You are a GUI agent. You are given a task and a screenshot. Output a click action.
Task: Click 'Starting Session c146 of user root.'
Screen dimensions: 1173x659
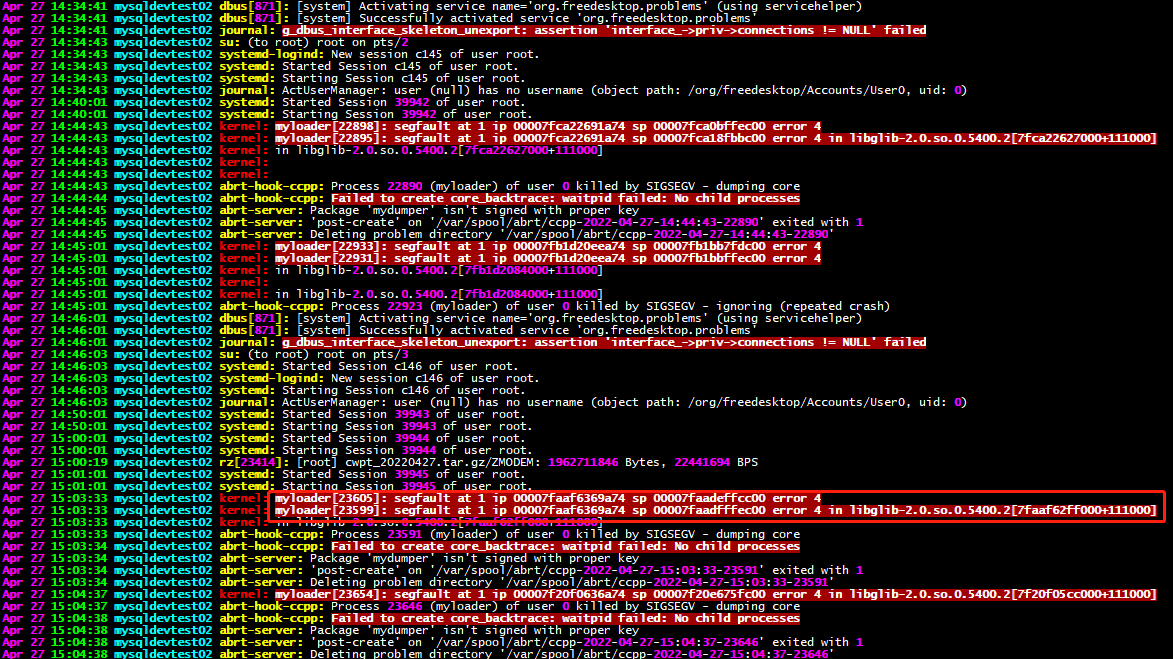coord(403,390)
